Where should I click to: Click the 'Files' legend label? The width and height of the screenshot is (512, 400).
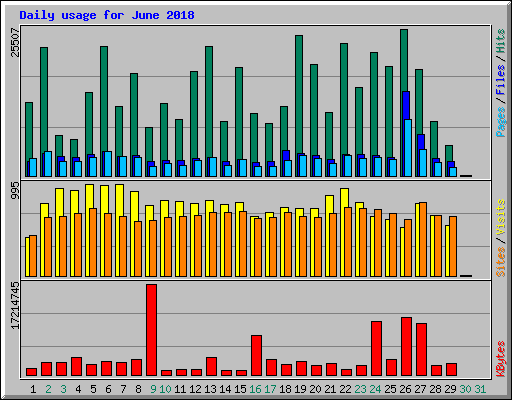pyautogui.click(x=500, y=79)
